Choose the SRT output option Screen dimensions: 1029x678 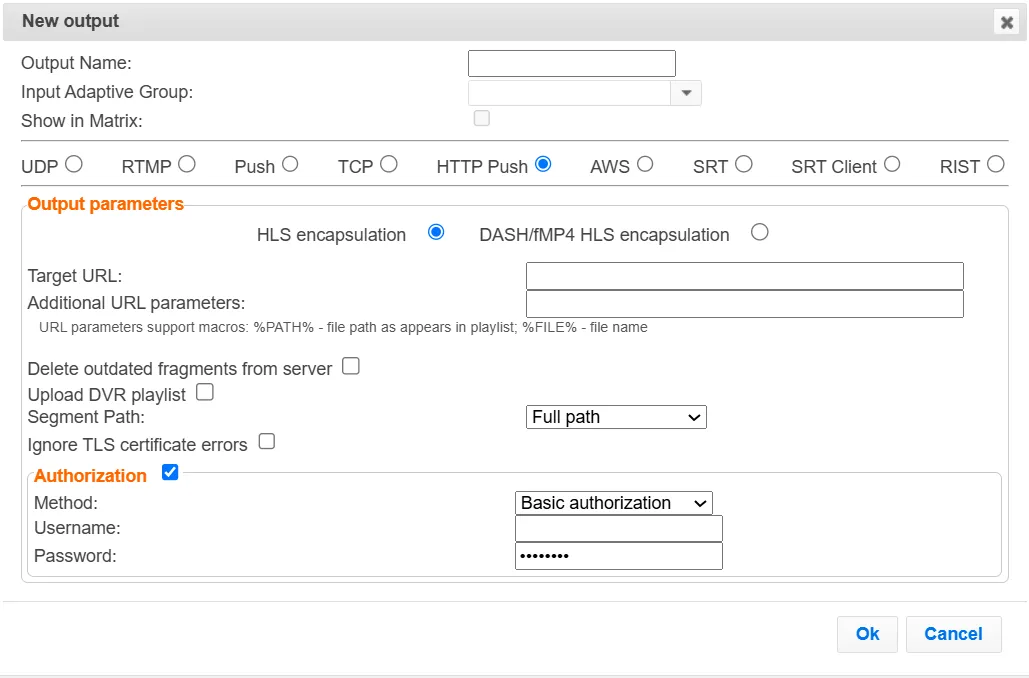(742, 164)
